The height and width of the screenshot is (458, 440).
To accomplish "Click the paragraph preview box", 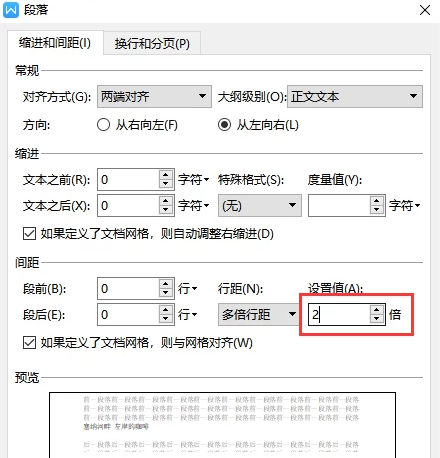I will coord(222,425).
